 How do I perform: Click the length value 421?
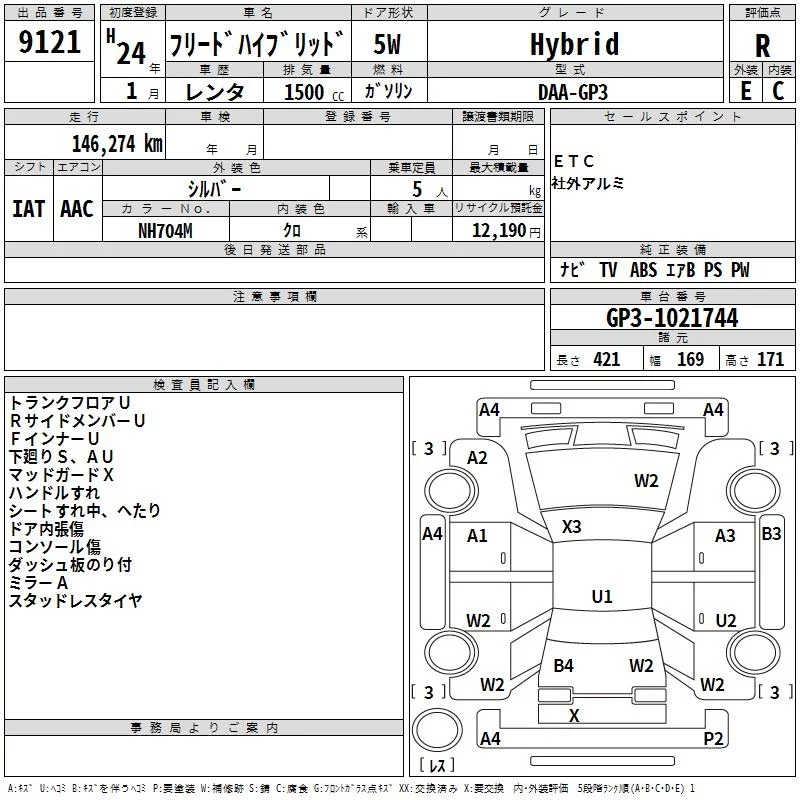(x=606, y=360)
